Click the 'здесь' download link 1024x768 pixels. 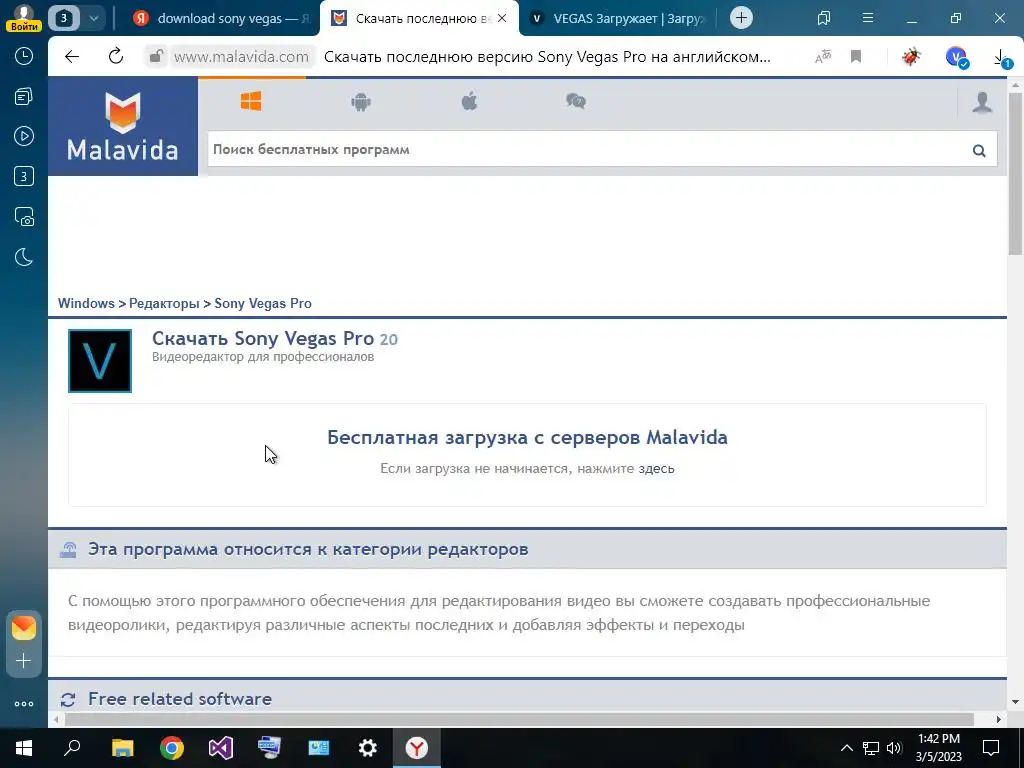656,468
